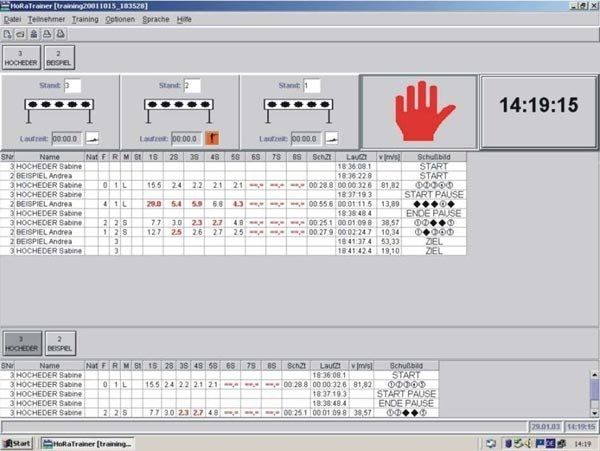Click the target rack image of Stand 2
This screenshot has height=451, width=600.
178,104
